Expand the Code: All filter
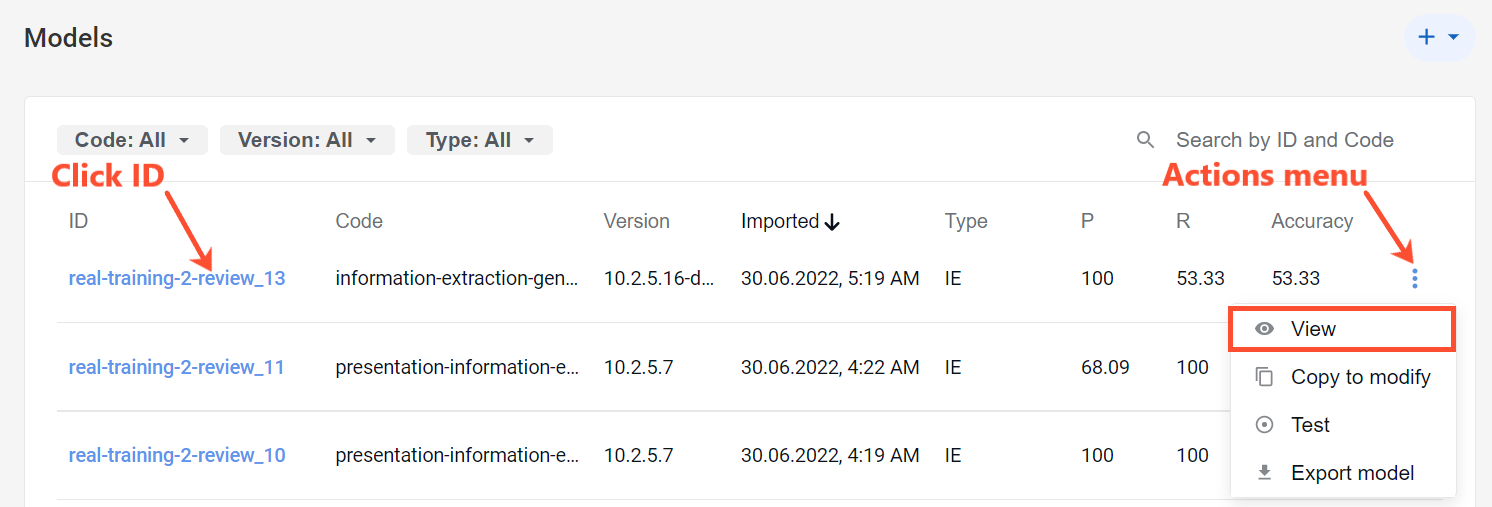The height and width of the screenshot is (507, 1492). pos(132,140)
